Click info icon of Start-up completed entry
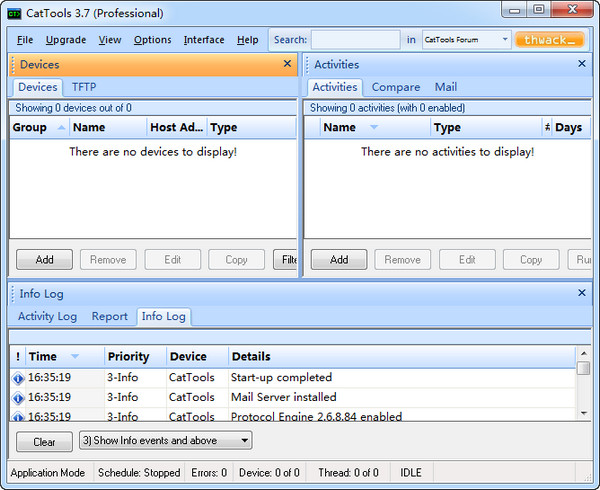Viewport: 600px width, 490px height. [x=18, y=378]
